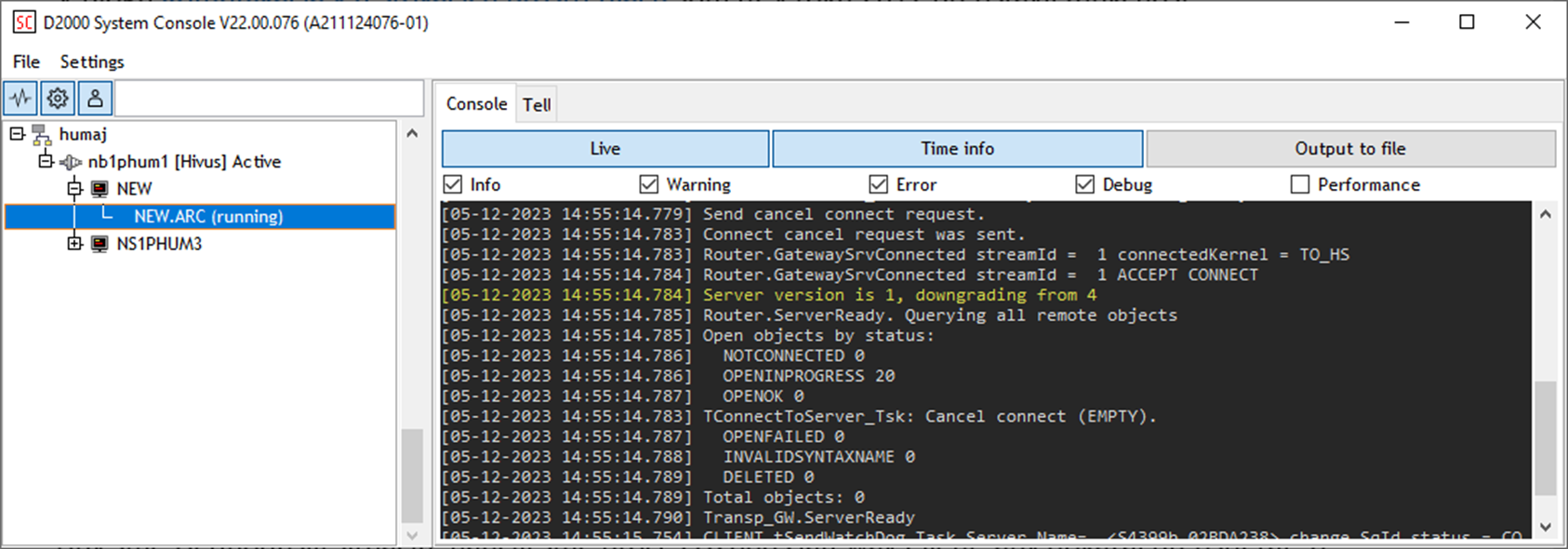Toggle the Warning checkbox
The width and height of the screenshot is (1568, 549).
649,184
